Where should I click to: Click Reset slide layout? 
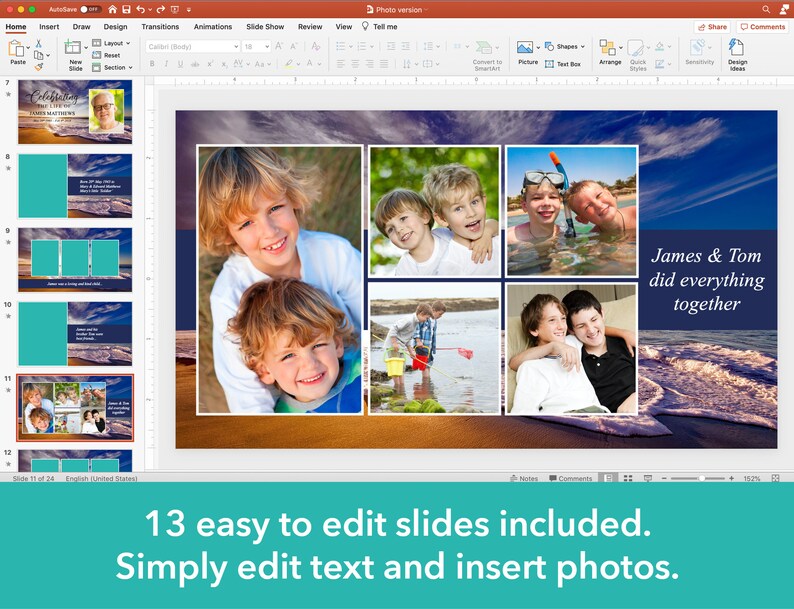point(106,55)
